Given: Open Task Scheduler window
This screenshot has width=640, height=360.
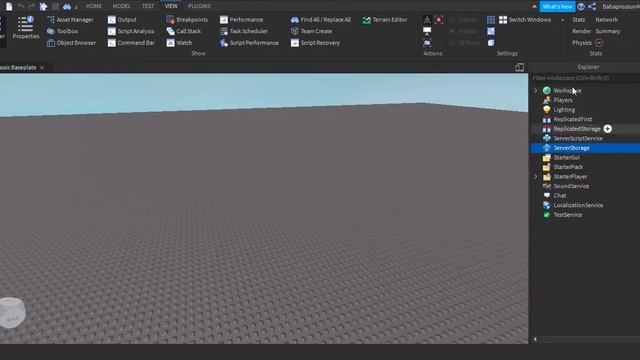Looking at the screenshot, I should (244, 31).
